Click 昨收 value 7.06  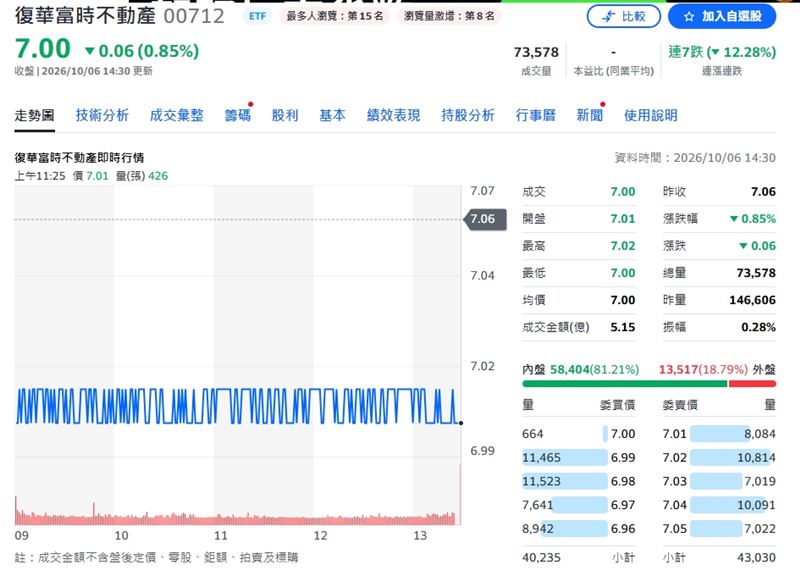click(763, 192)
